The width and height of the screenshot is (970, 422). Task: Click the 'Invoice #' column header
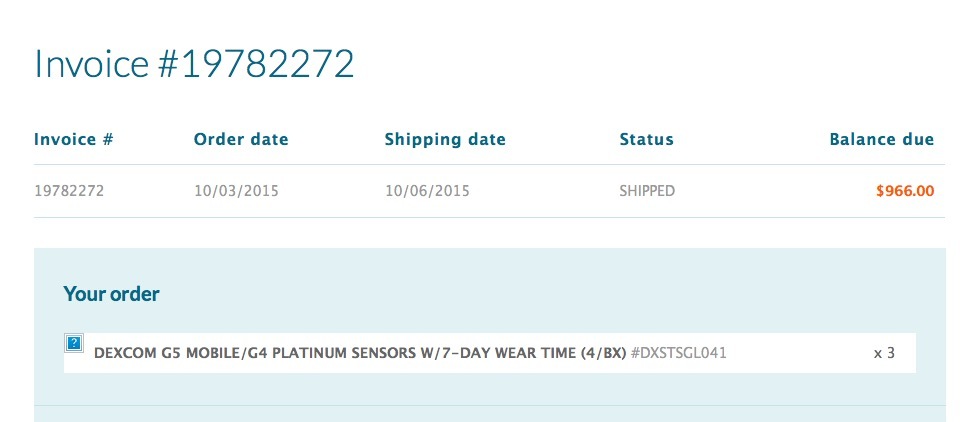point(73,139)
